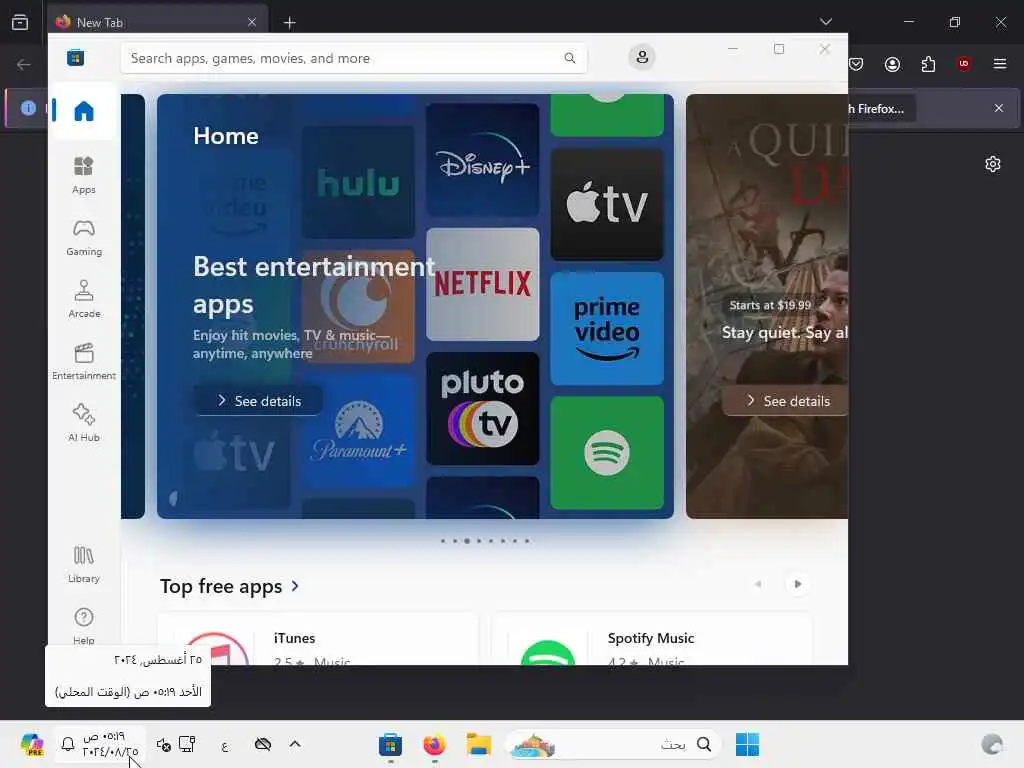Open the Gaming section in sidebar
The image size is (1024, 768).
click(84, 238)
